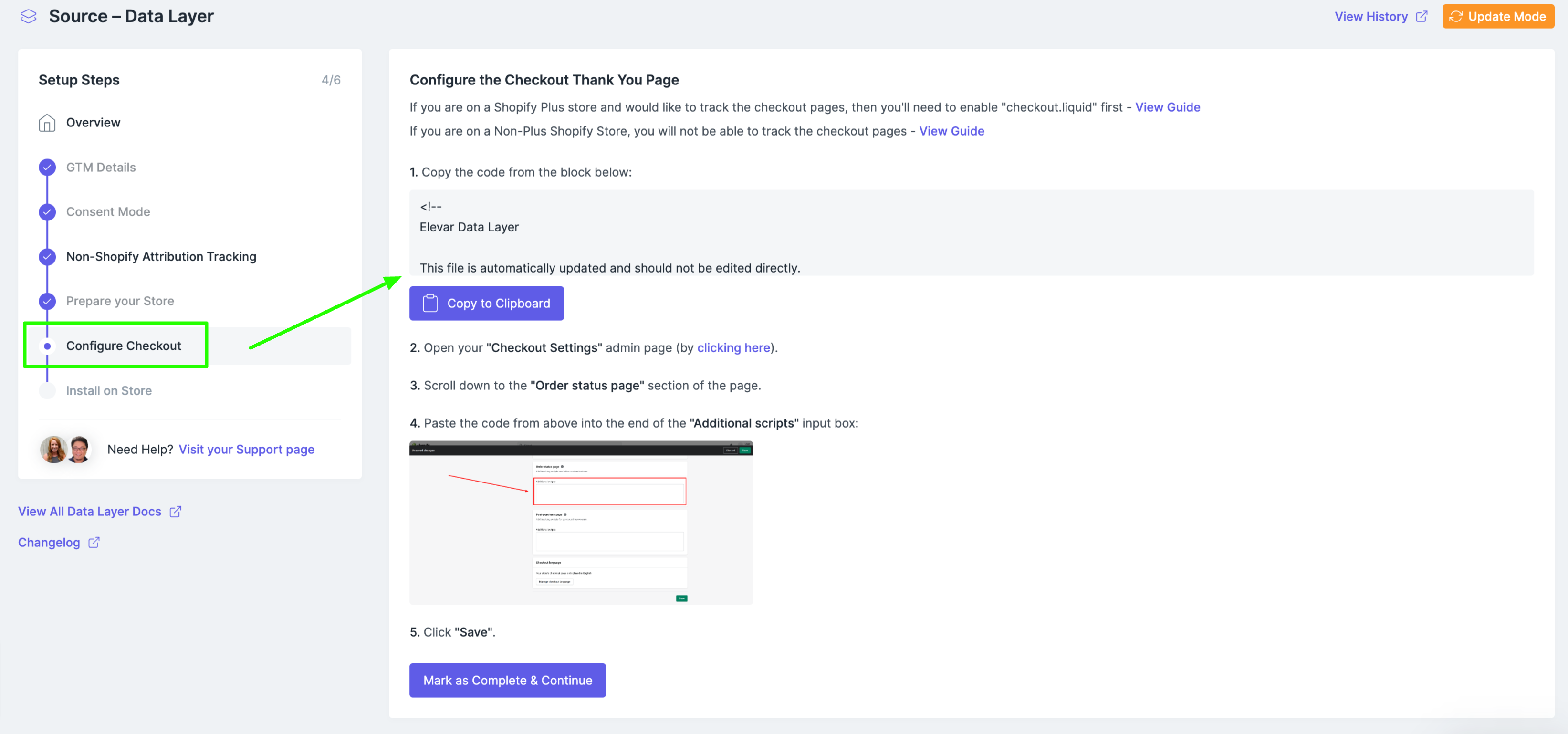Screen dimensions: 1568x734
Task: Click the GTM Details checkmark circle
Action: click(47, 168)
